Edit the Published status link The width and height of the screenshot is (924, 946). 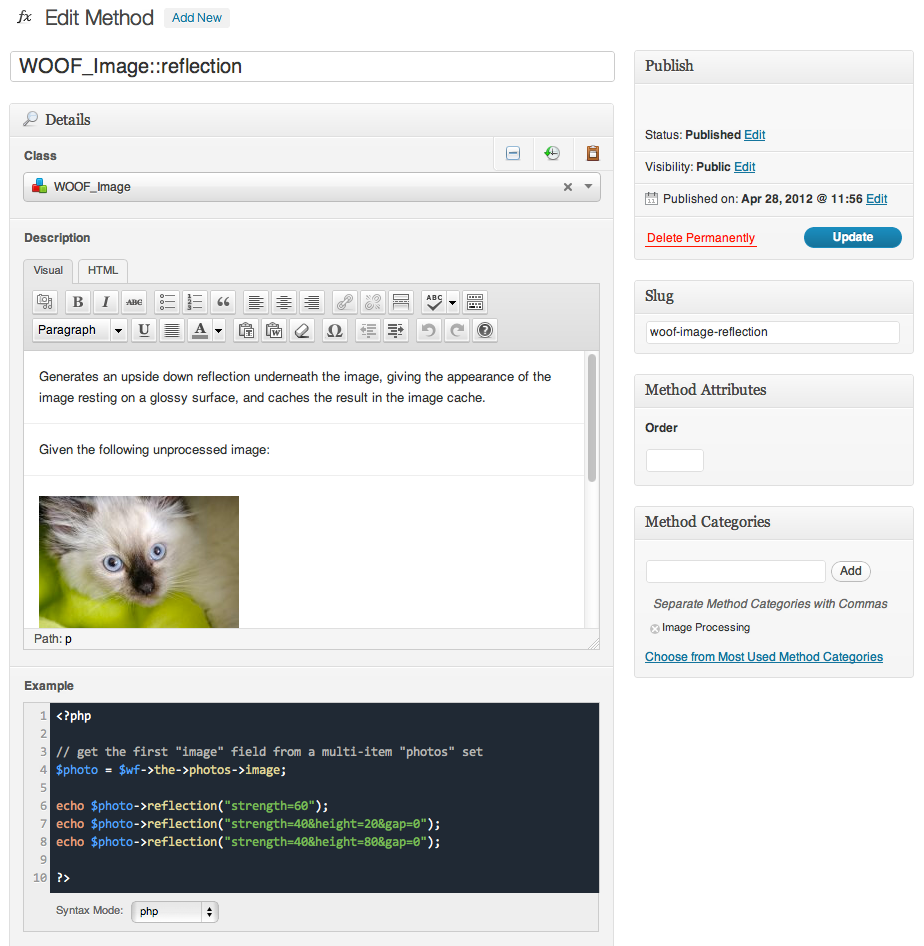click(754, 135)
